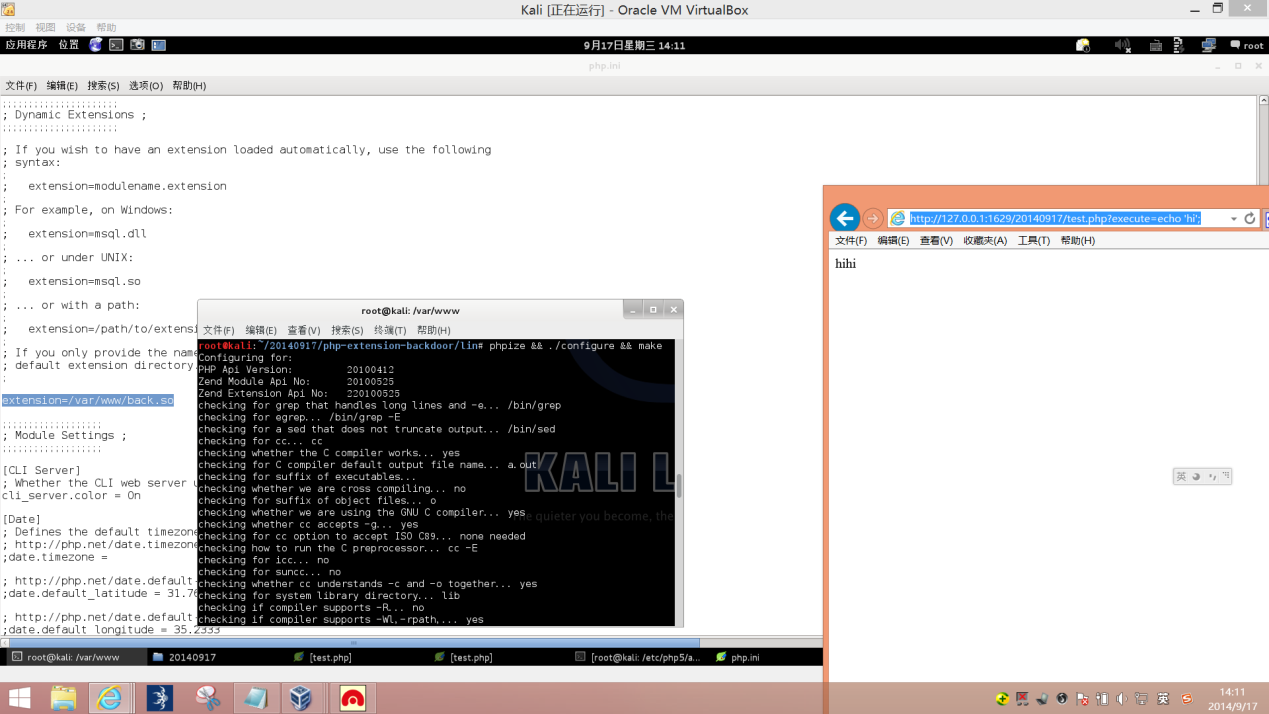Click the terminal window's vertical scrollbar
This screenshot has height=714, width=1269.
[x=679, y=486]
